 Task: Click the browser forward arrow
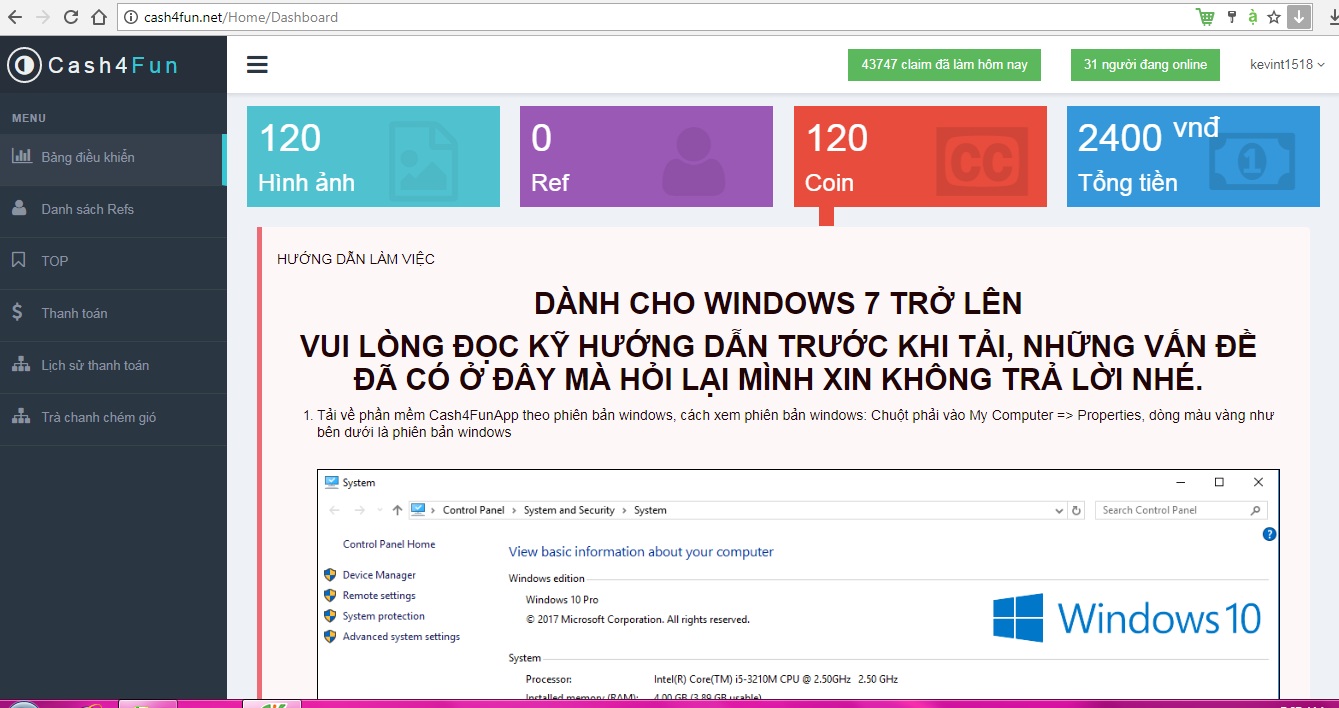point(43,17)
